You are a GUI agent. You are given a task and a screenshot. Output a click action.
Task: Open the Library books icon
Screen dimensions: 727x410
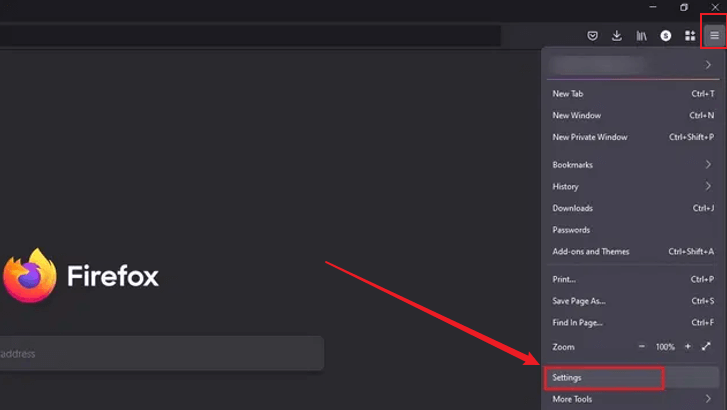pyautogui.click(x=641, y=36)
